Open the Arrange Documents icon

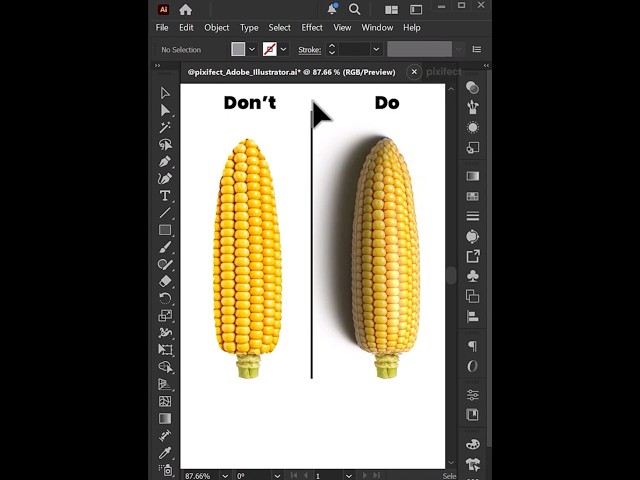tap(391, 9)
